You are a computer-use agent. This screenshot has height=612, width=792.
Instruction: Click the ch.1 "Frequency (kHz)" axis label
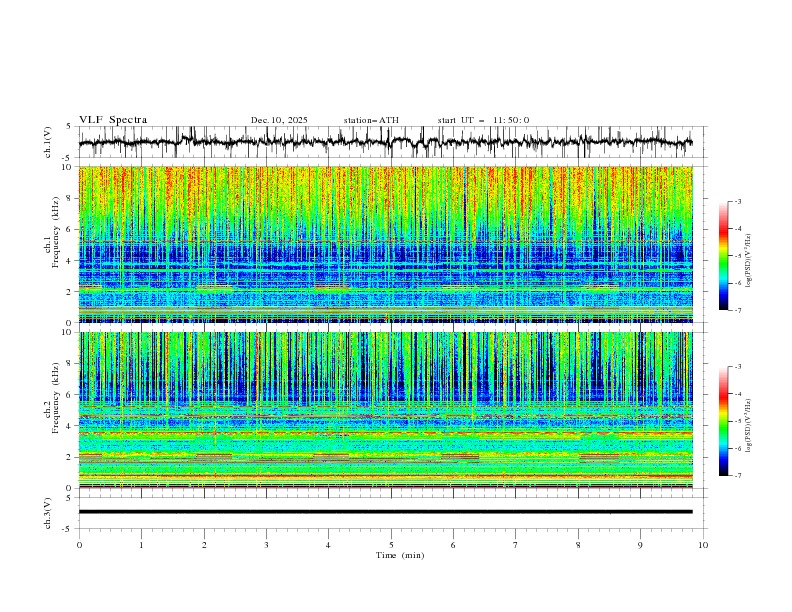click(55, 233)
